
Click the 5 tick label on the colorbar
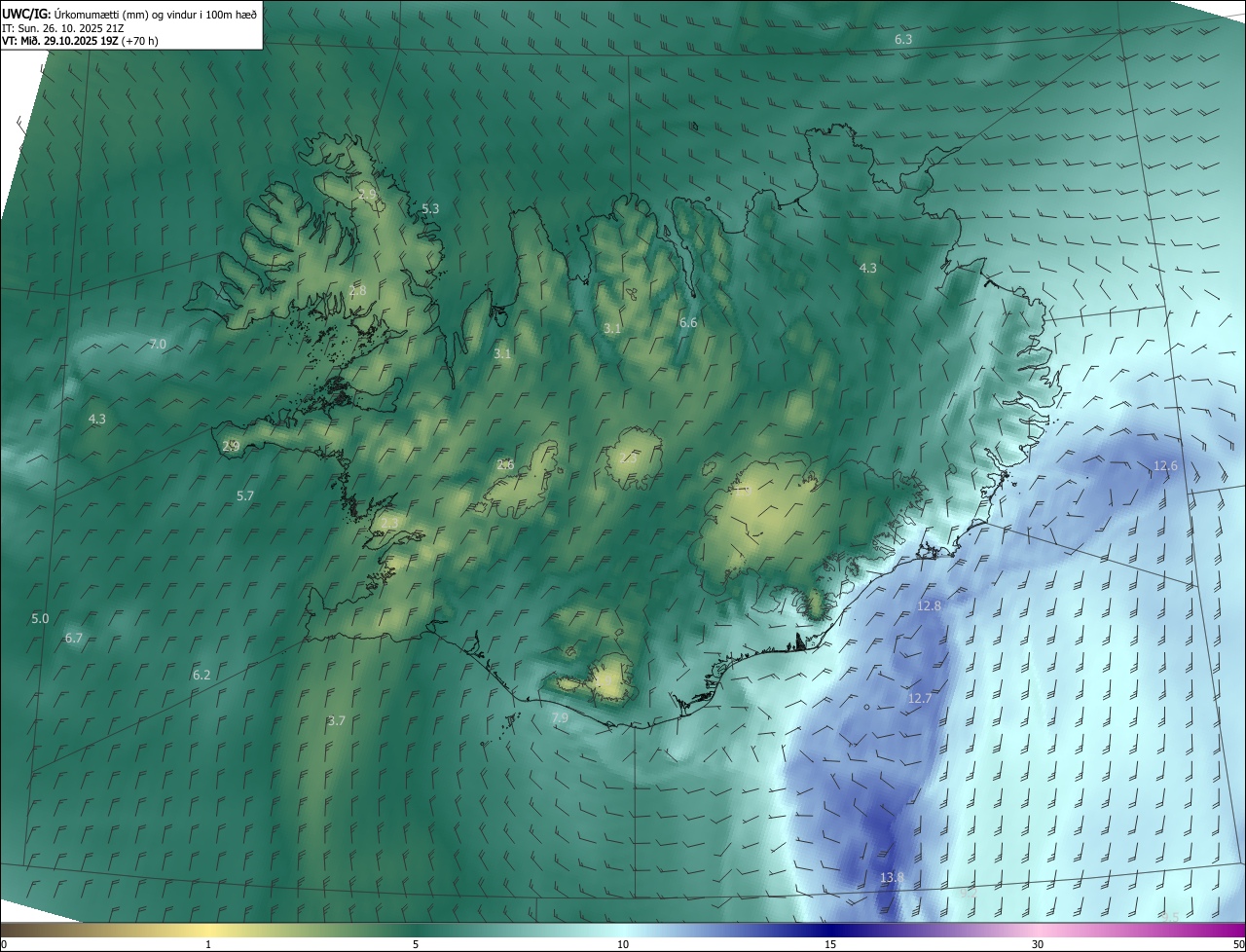coord(416,944)
